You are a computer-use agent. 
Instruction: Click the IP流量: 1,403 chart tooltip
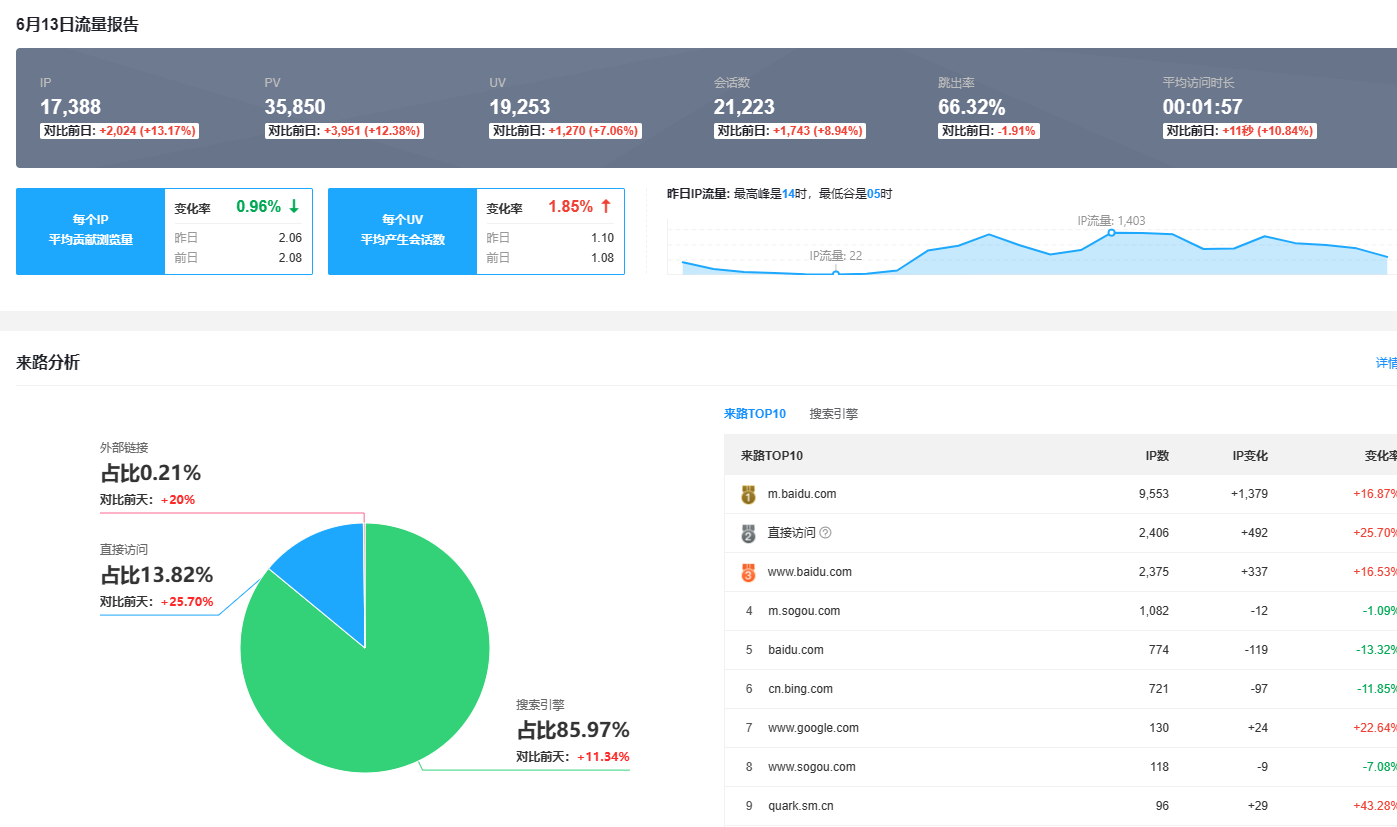point(1111,220)
